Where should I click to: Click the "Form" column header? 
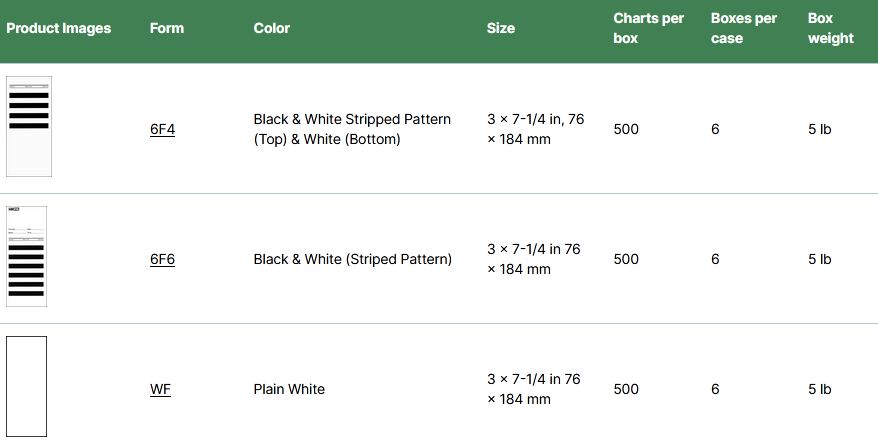167,28
